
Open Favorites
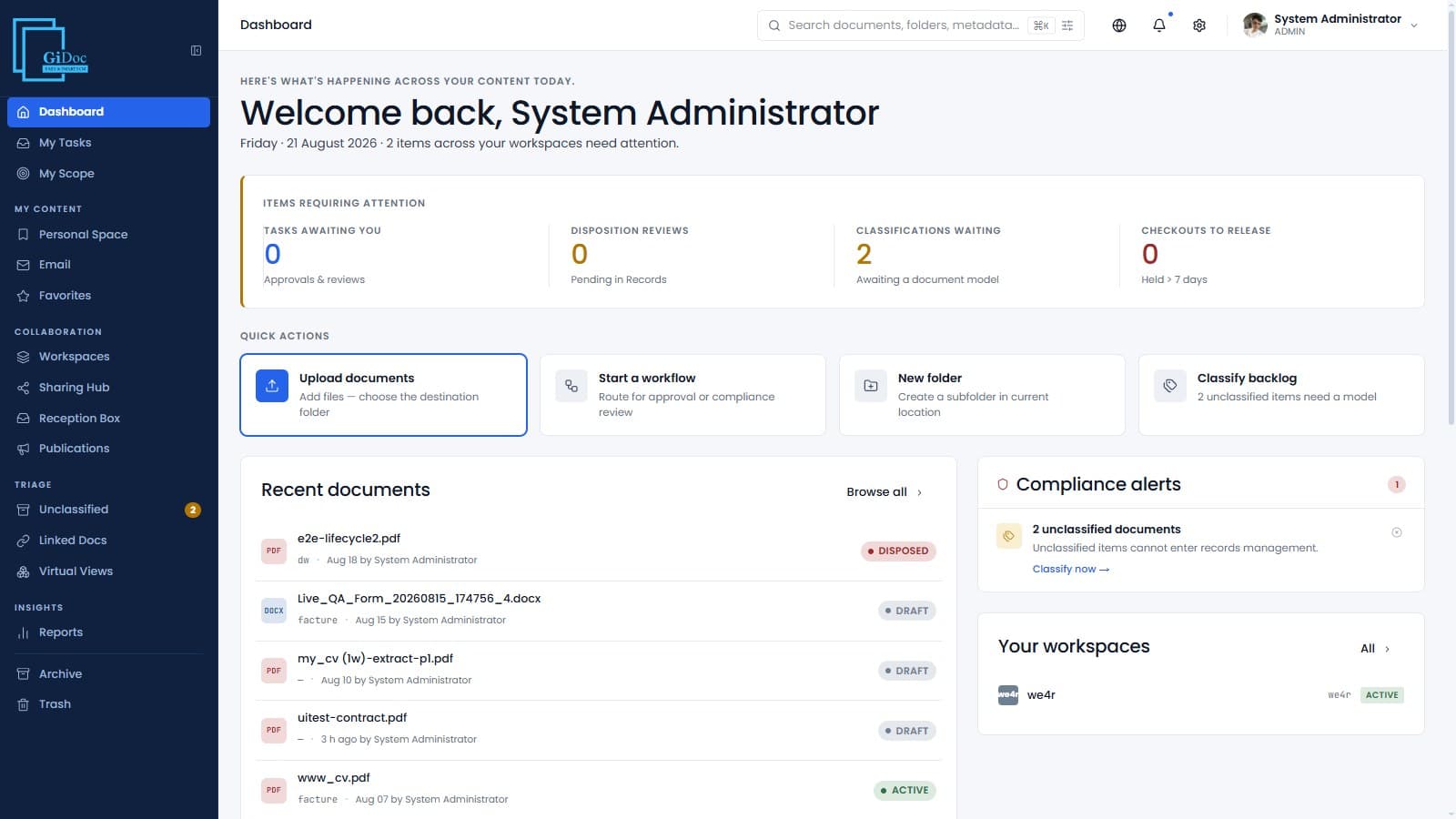click(x=108, y=296)
